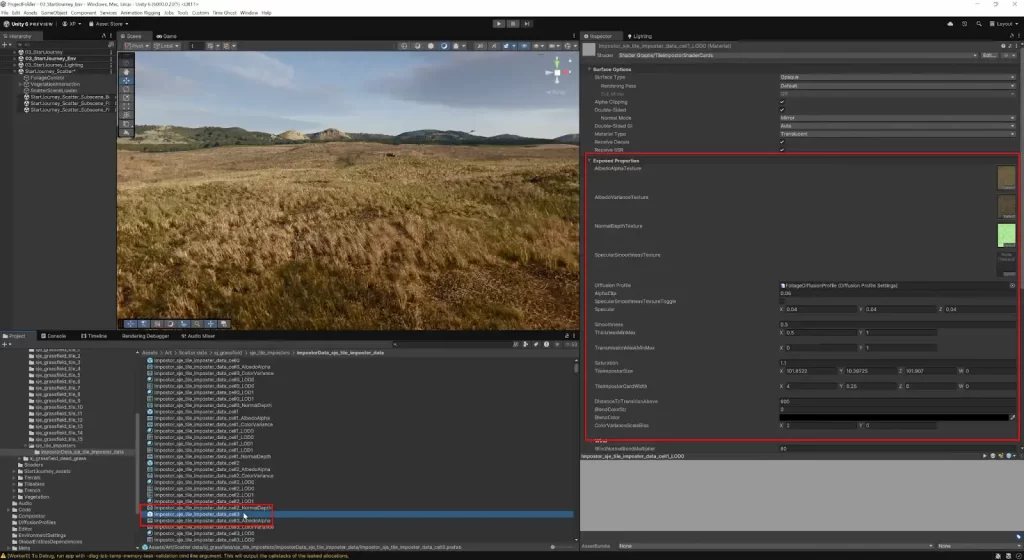Click the Pause button in the toolbar
1024x560 pixels.
(x=513, y=23)
